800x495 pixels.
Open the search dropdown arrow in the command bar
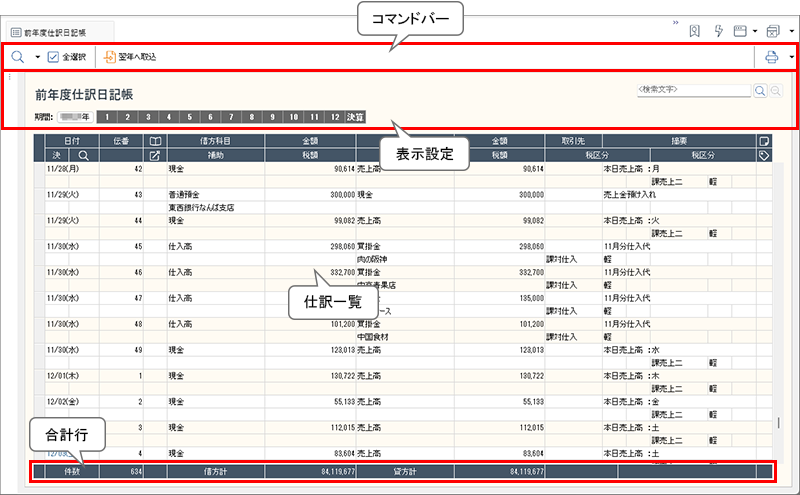[x=37, y=57]
